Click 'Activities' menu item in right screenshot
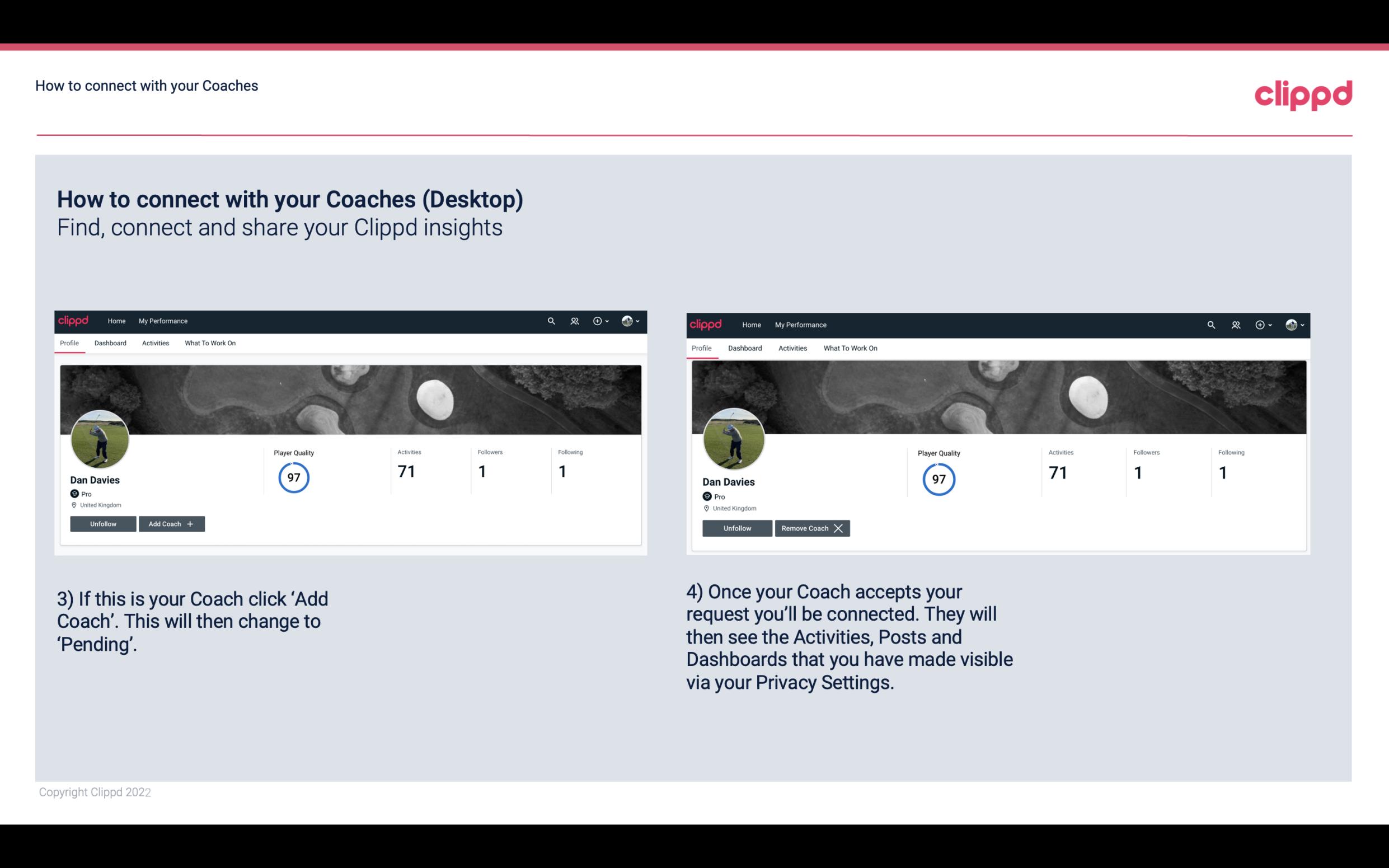 pyautogui.click(x=792, y=347)
